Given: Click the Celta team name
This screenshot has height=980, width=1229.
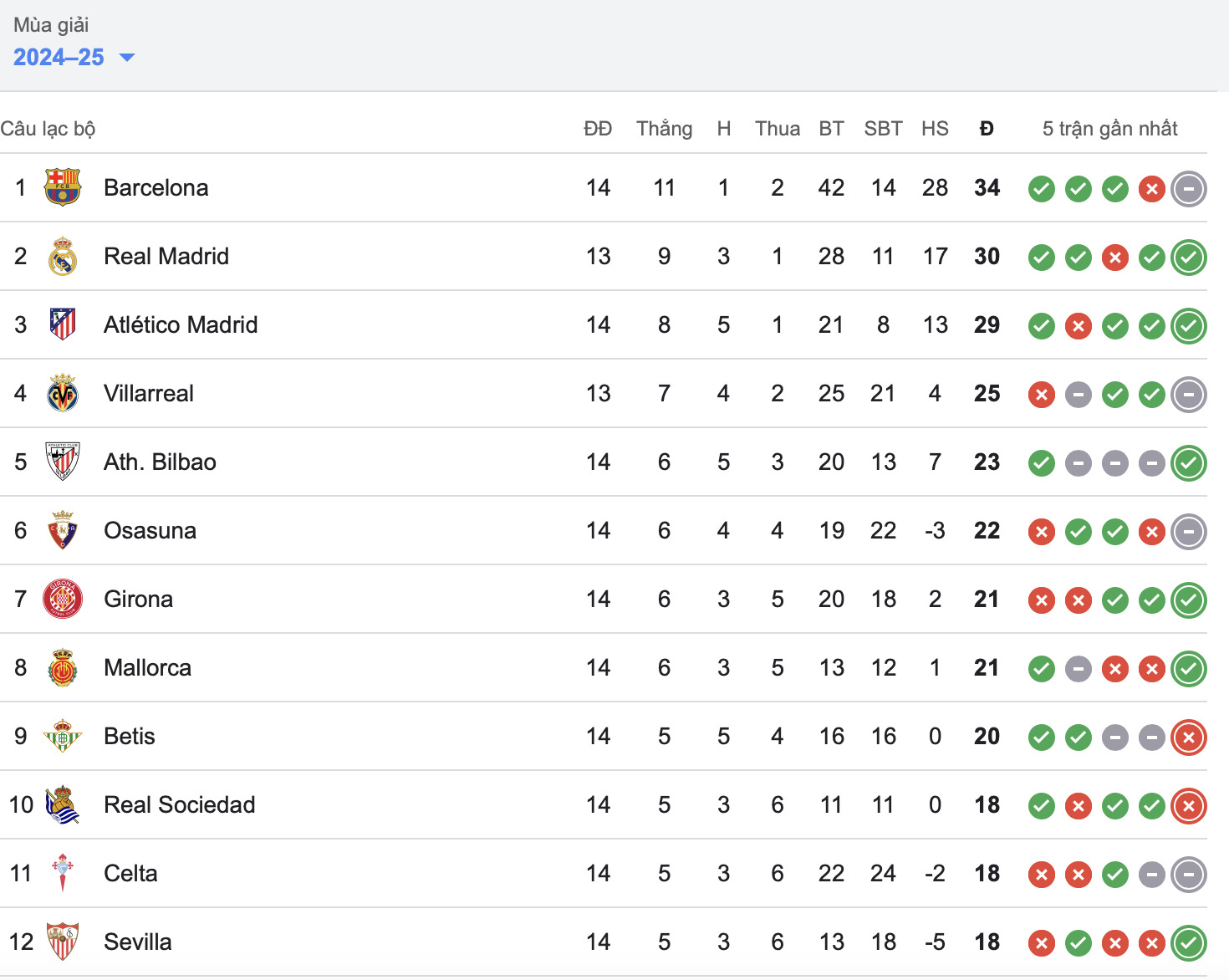Looking at the screenshot, I should point(130,873).
